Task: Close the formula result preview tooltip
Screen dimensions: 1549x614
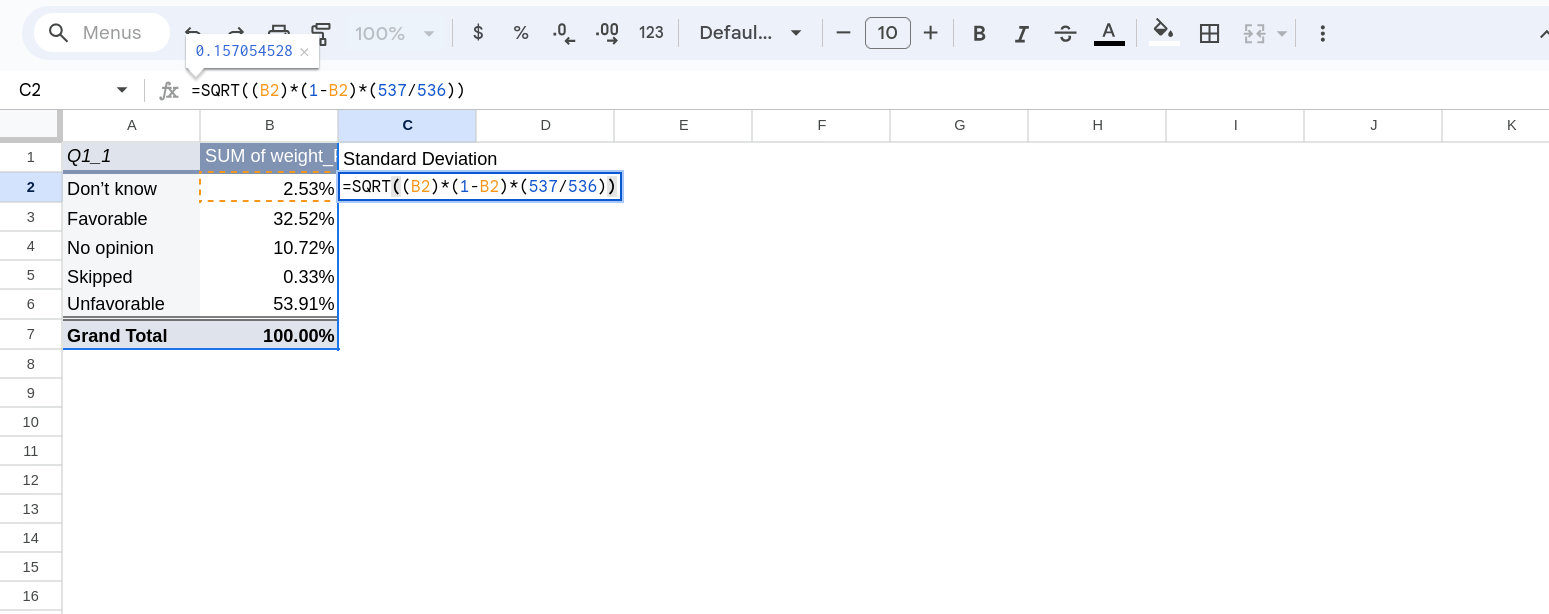Action: coord(305,51)
